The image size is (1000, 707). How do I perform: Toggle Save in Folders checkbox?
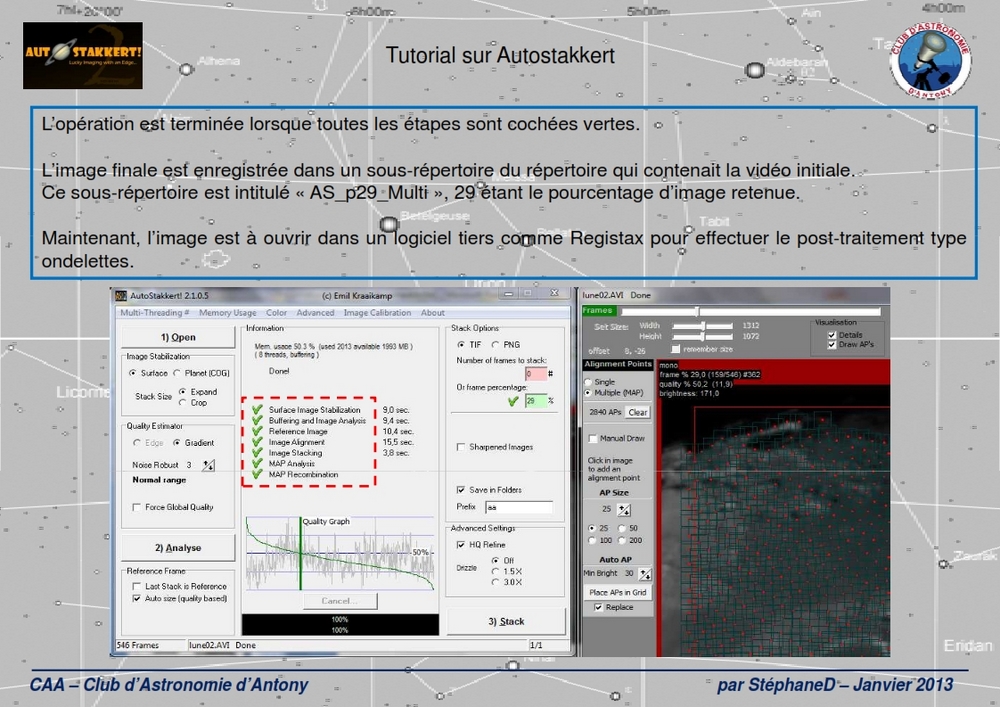click(x=461, y=490)
